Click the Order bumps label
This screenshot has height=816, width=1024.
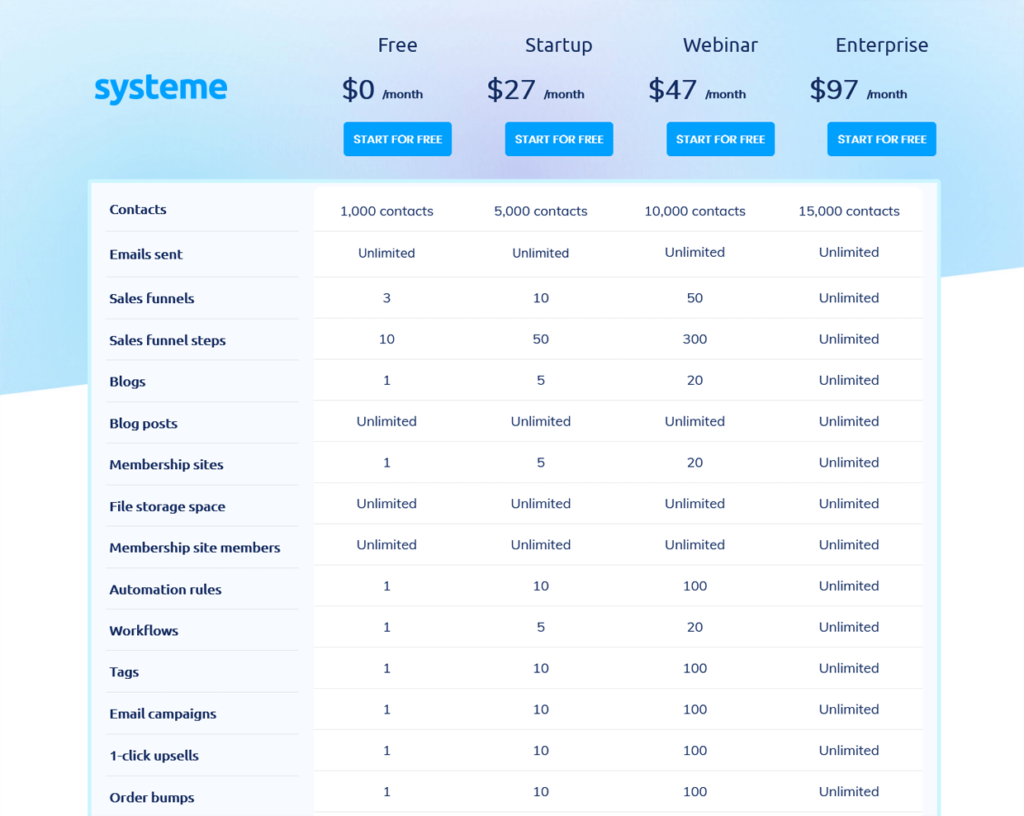(x=152, y=797)
